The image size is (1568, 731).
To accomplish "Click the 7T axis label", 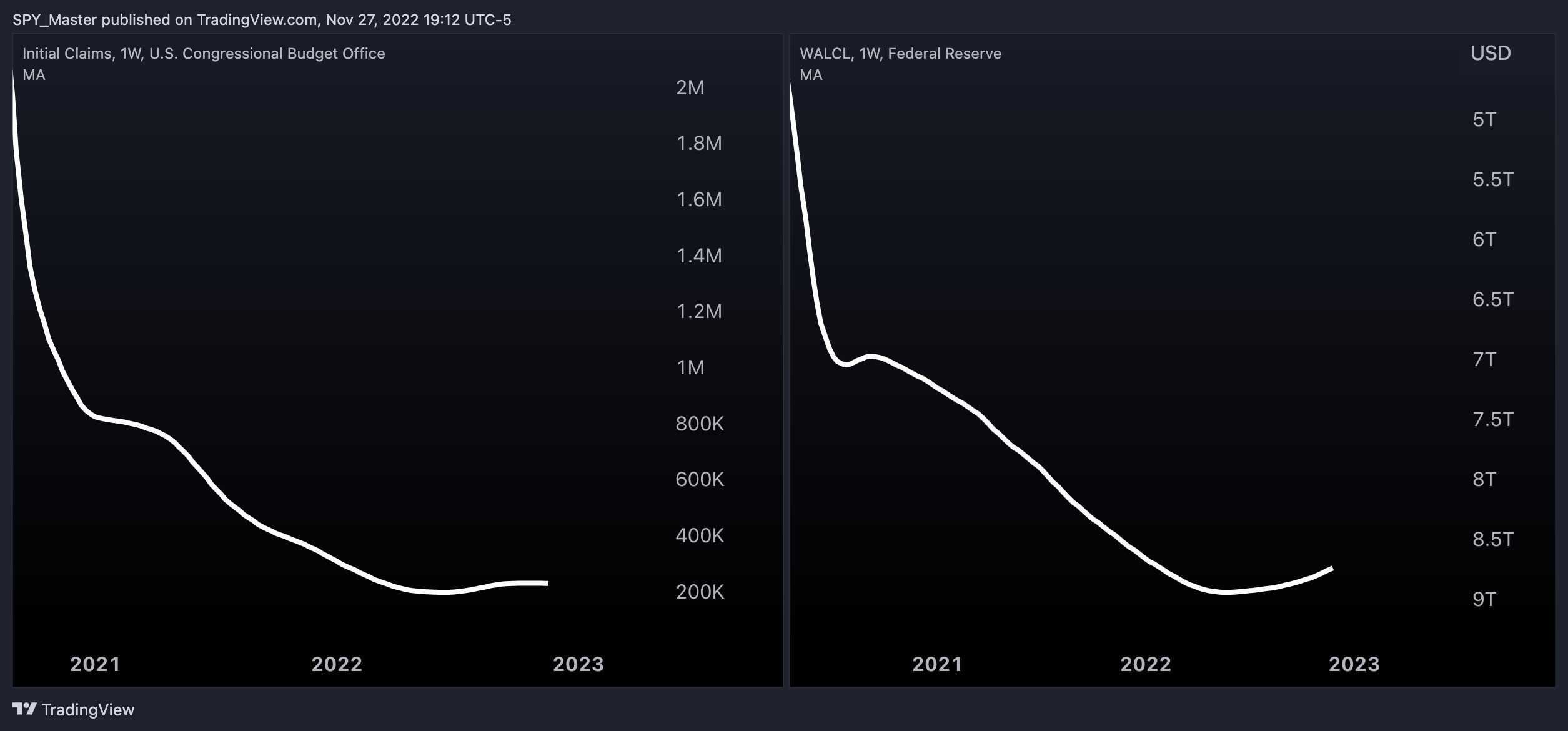I will pyautogui.click(x=1484, y=359).
